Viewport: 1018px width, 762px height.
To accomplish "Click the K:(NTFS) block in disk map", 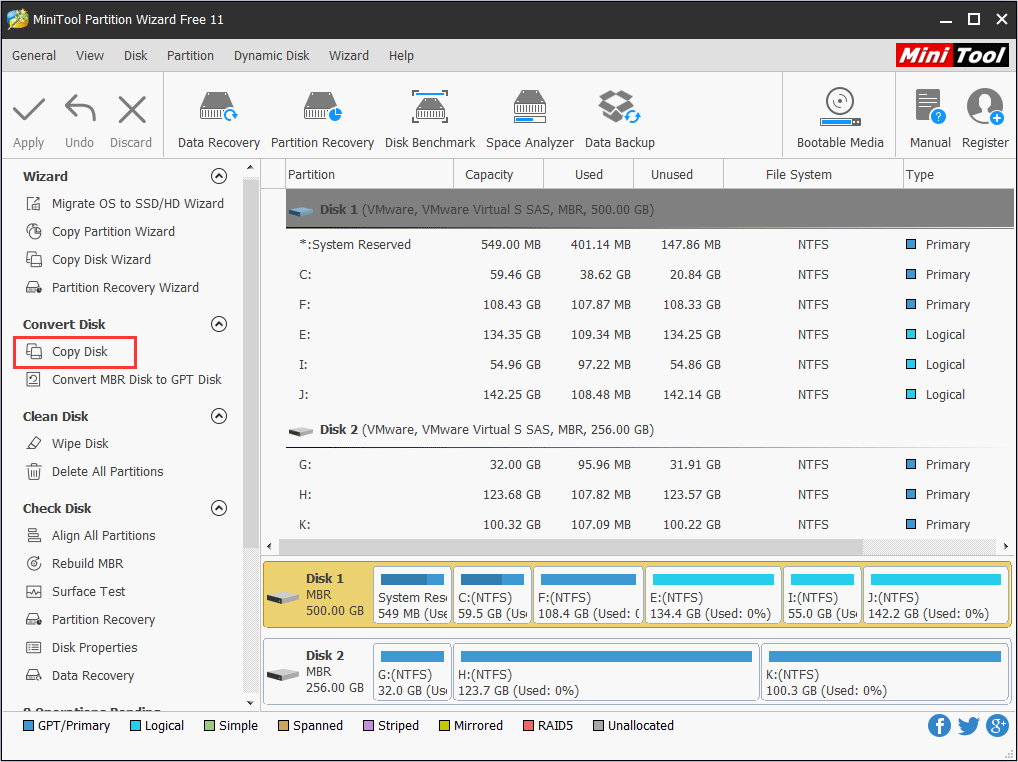I will 884,672.
